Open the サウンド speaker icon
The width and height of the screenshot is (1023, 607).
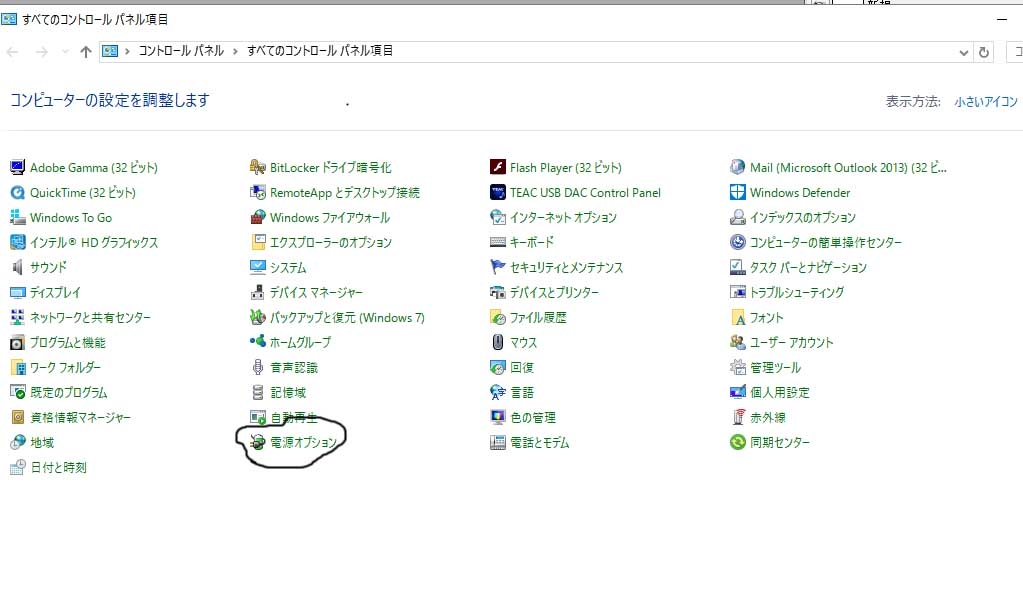point(18,267)
